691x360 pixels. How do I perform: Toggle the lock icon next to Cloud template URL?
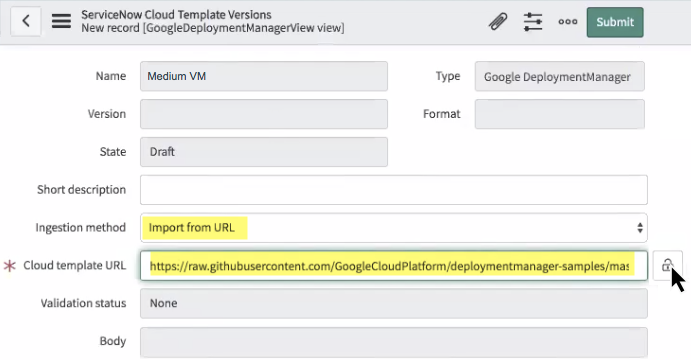coord(667,265)
